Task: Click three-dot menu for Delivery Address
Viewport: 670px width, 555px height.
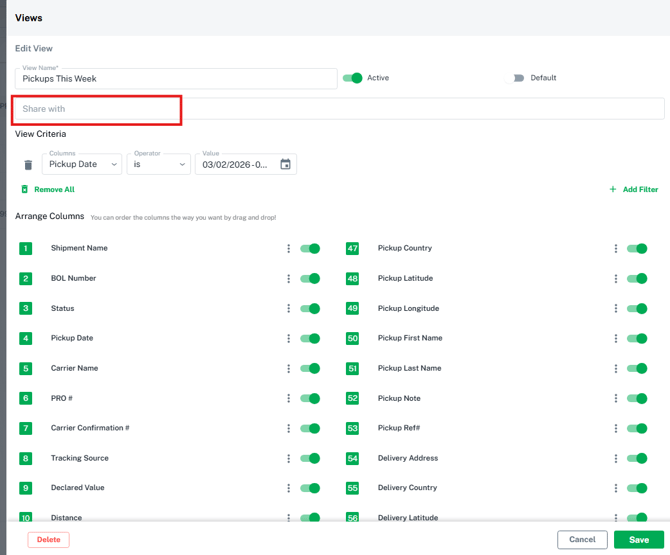Action: pyautogui.click(x=616, y=459)
